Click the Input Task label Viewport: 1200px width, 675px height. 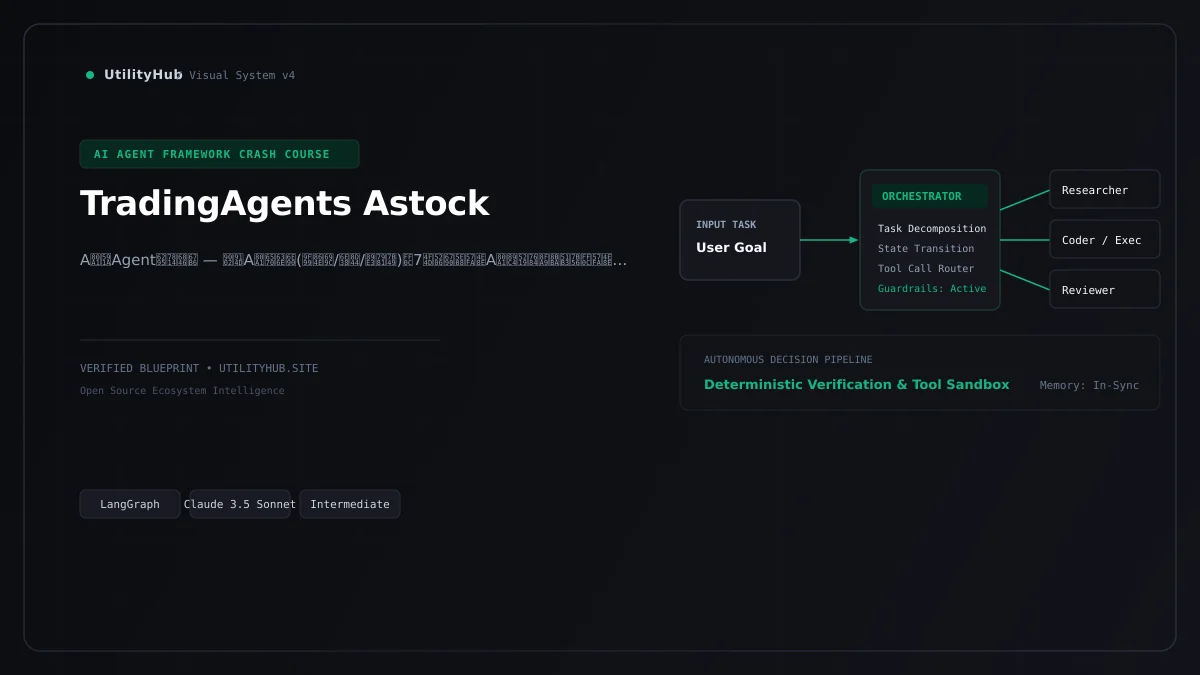[726, 225]
